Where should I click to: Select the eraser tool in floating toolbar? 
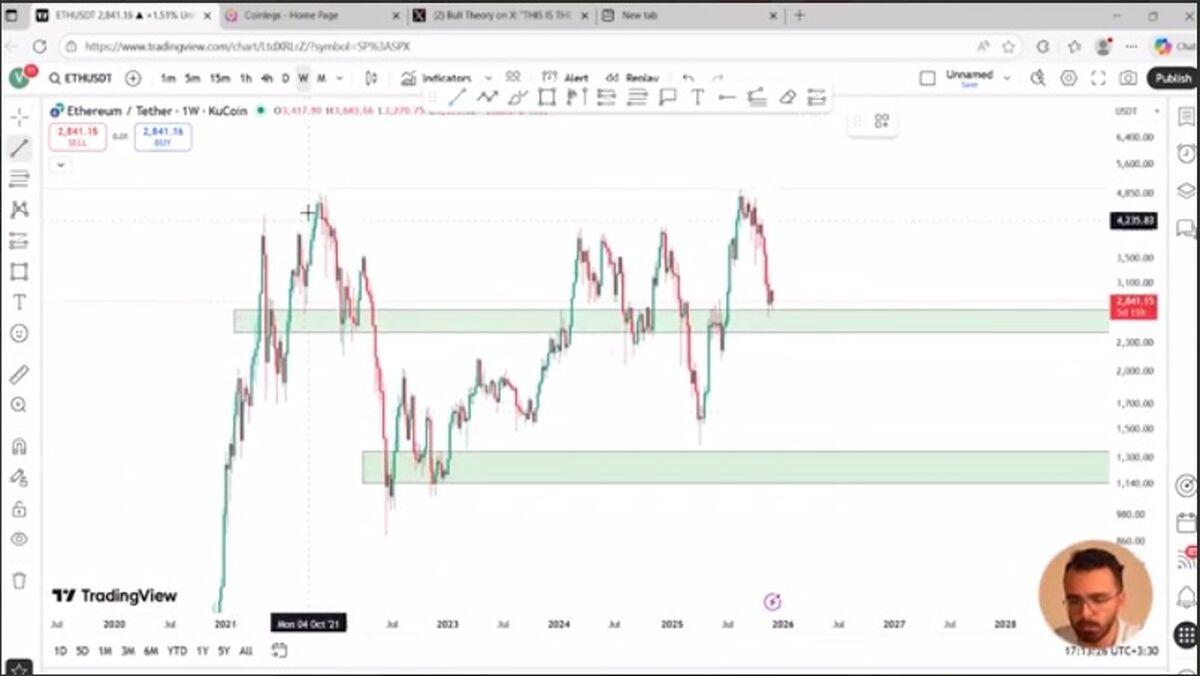tap(787, 97)
